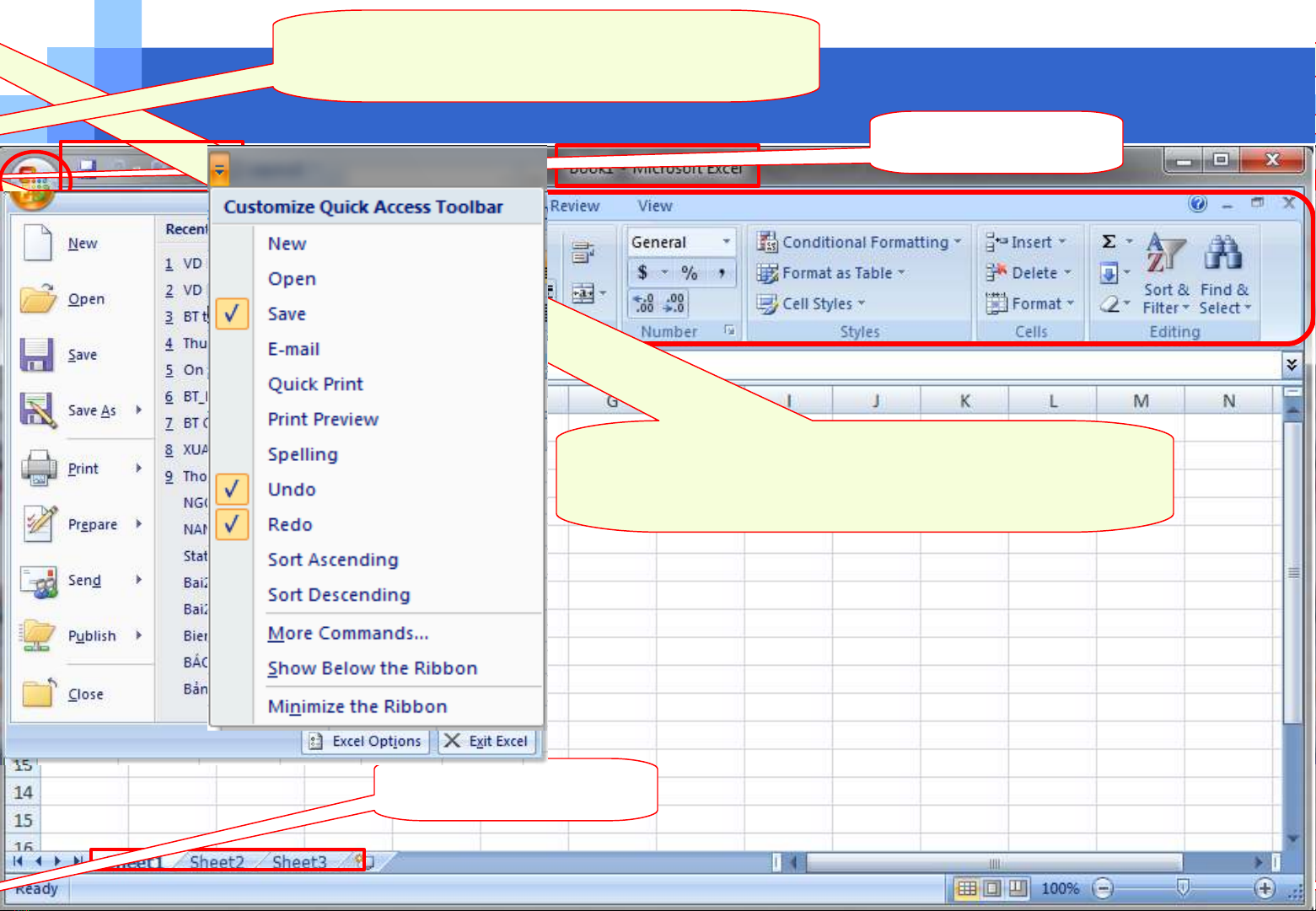This screenshot has height=911, width=1316.
Task: Click the New document icon in Office menu
Action: coord(38,244)
